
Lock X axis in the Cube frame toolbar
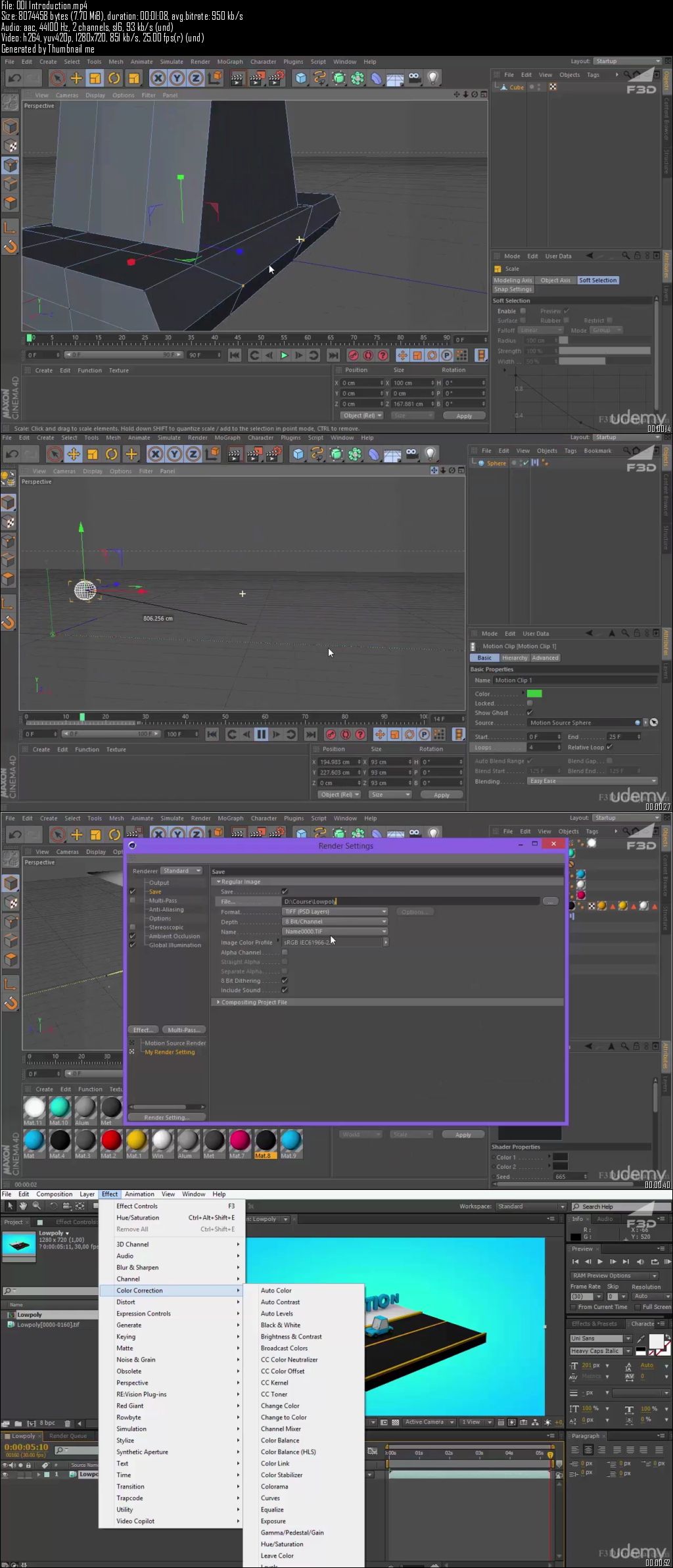(158, 78)
